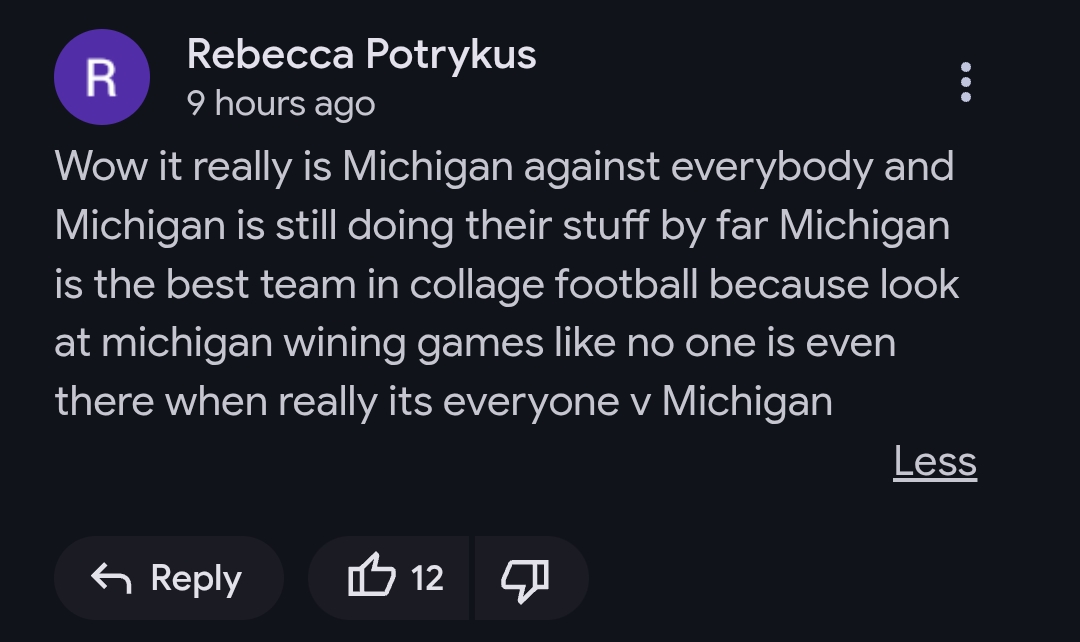Click the 9 hours ago timestamp

281,103
